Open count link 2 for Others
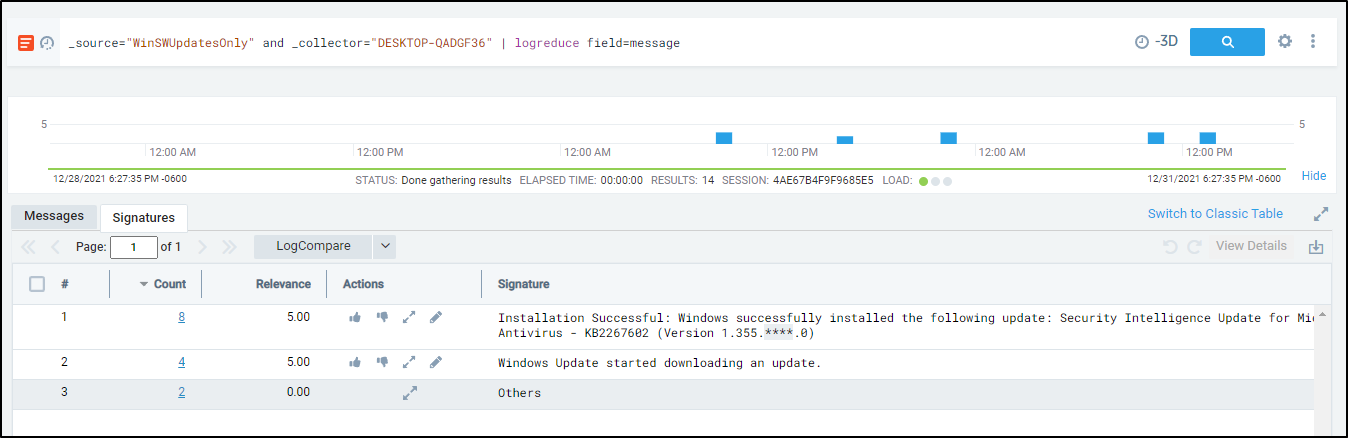1348x438 pixels. click(x=181, y=393)
